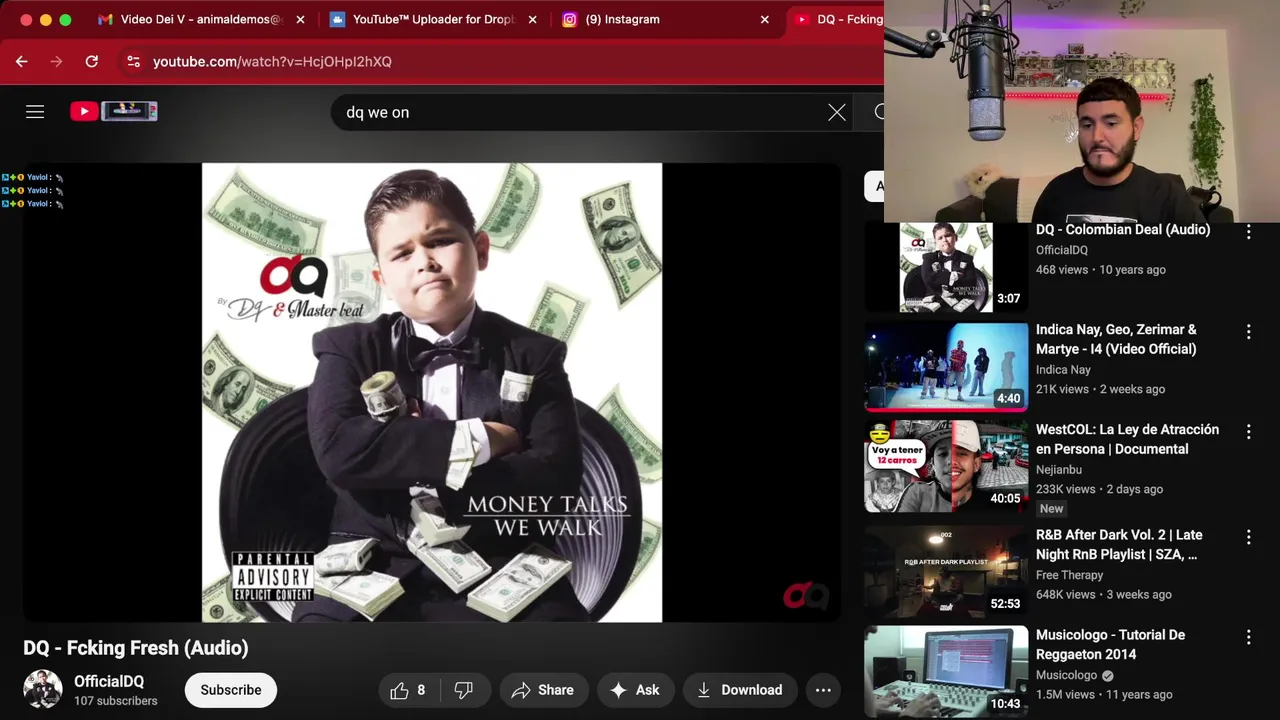Viewport: 1280px width, 720px height.
Task: Clear the search box with X
Action: pyautogui.click(x=837, y=112)
